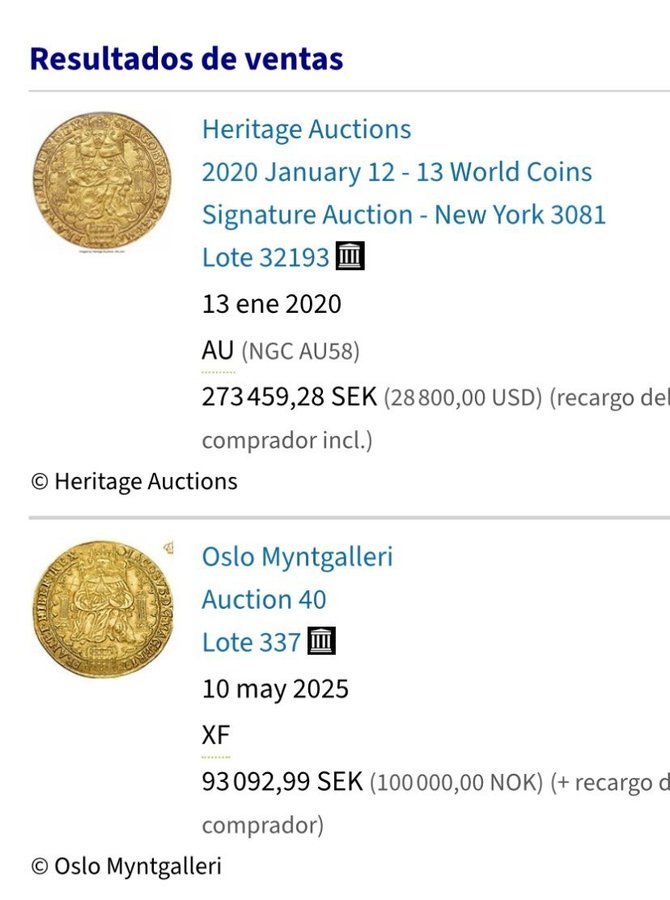Open the Heritage Auctions gold coin thumbnail
Screen dimensions: 670x900
[101, 180]
